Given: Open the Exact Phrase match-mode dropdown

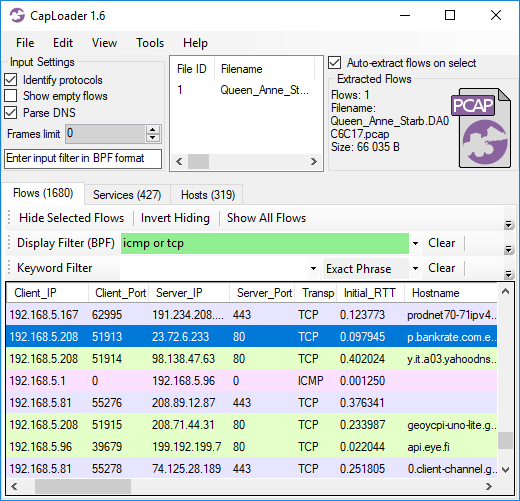Looking at the screenshot, I should point(415,268).
